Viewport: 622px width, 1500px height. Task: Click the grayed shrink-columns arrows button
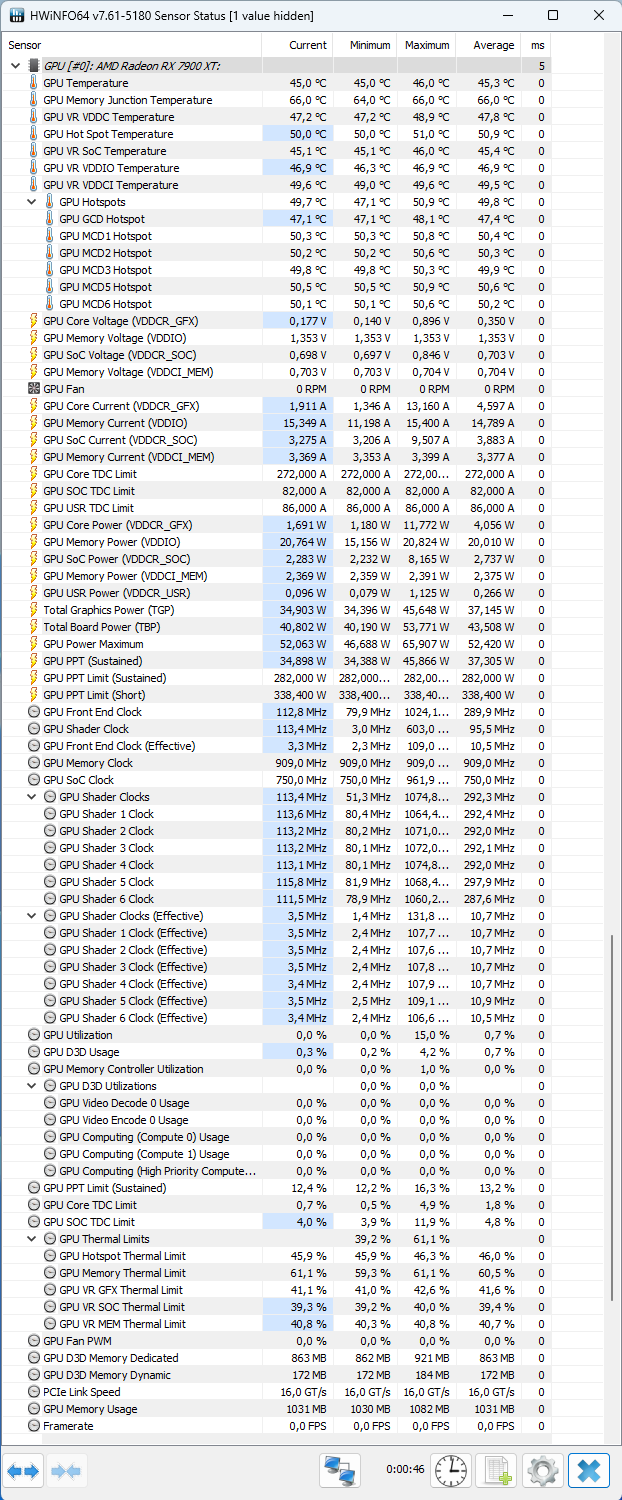pos(66,1471)
